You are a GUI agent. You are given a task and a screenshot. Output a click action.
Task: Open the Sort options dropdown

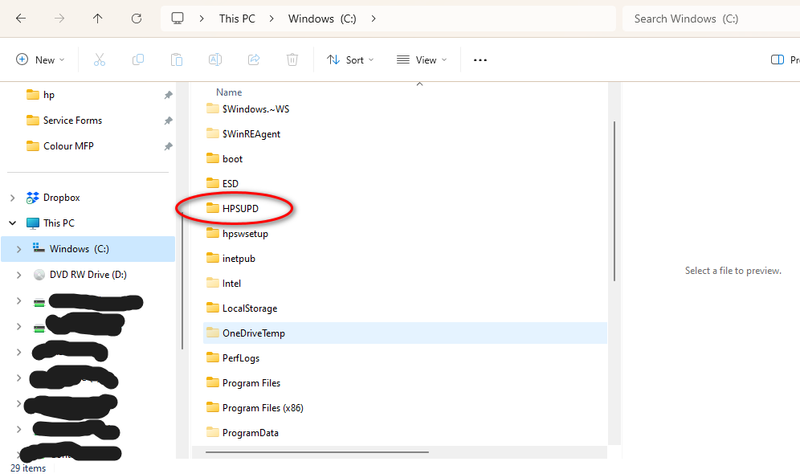350,60
